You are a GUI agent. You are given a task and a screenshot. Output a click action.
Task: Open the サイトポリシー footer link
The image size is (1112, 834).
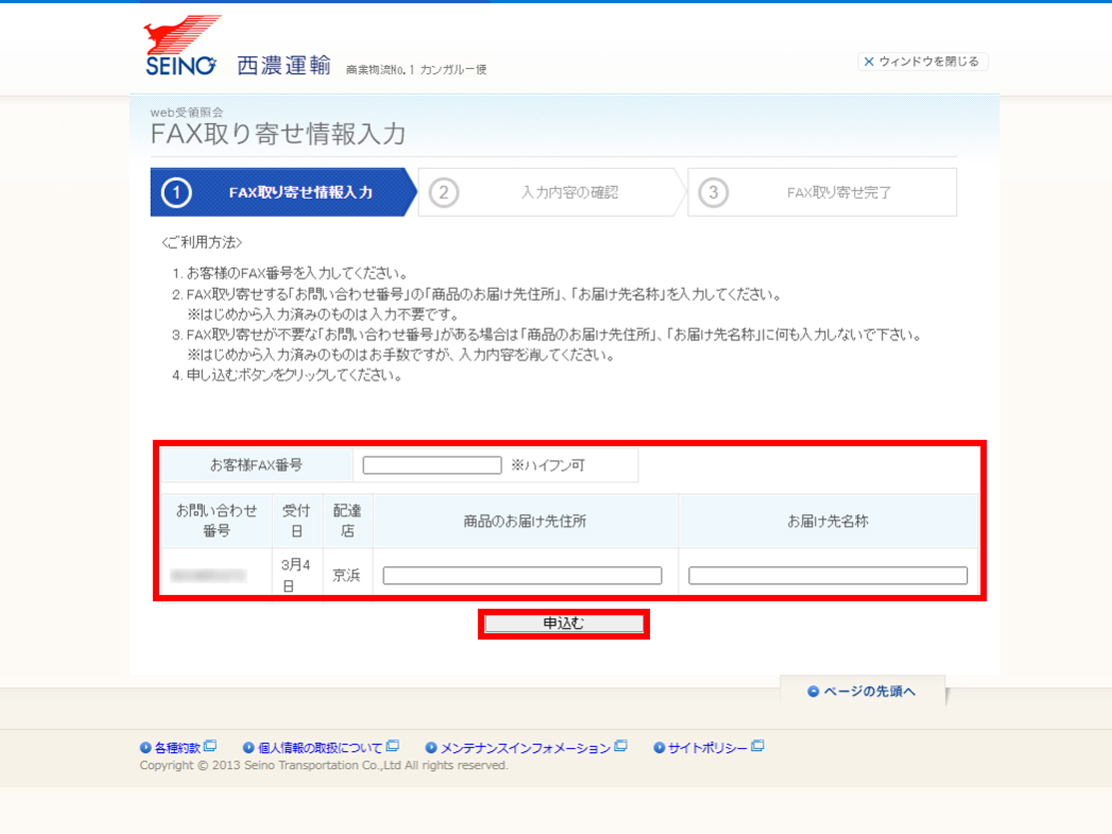point(707,747)
